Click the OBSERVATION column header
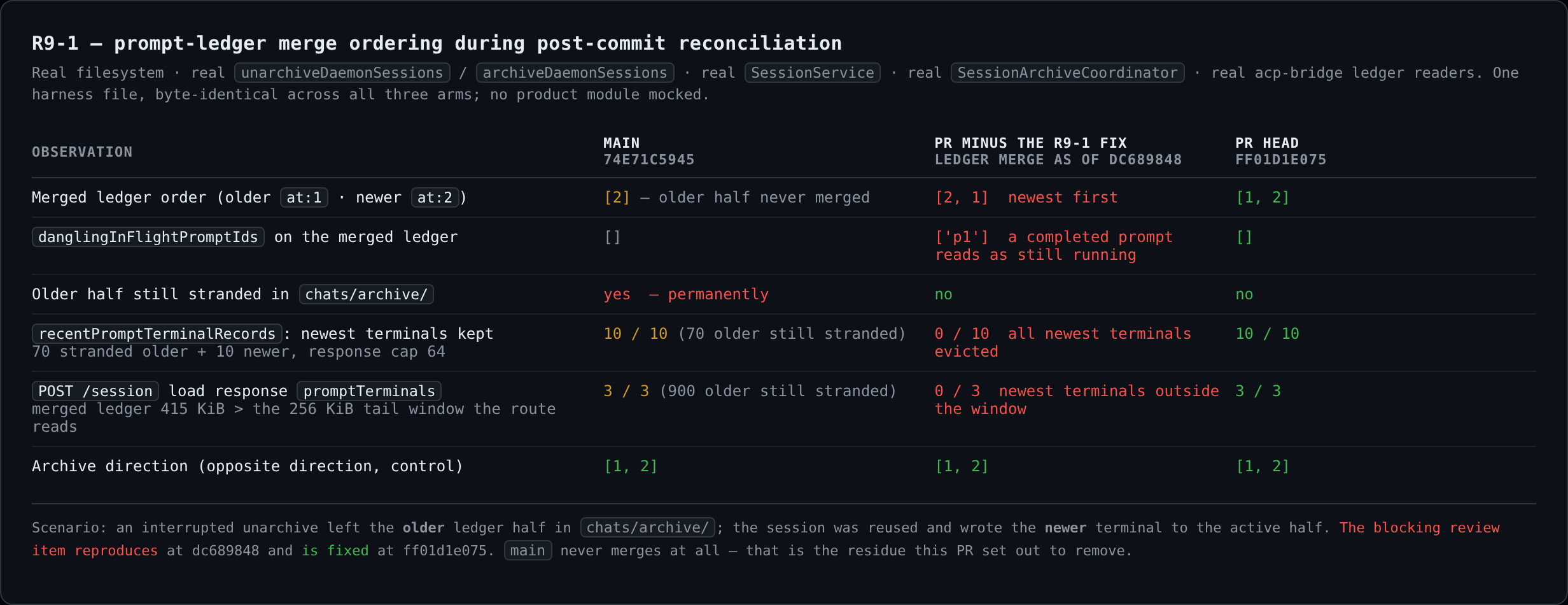The image size is (1568, 605). click(82, 152)
